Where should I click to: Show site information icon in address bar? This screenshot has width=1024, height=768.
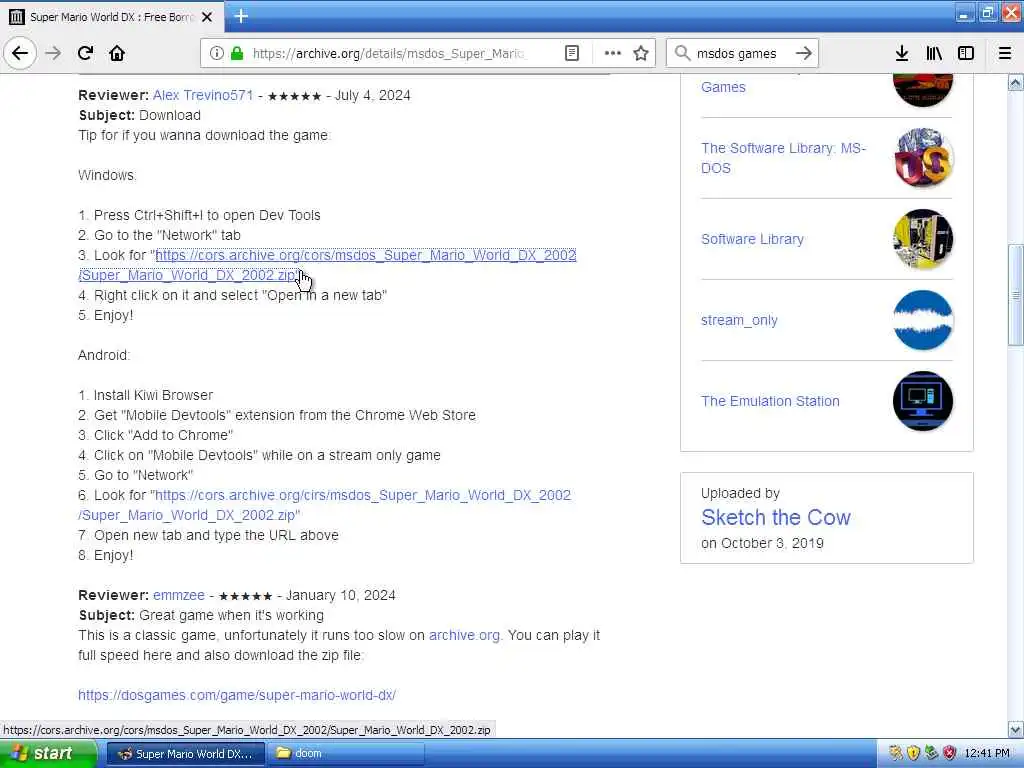pos(216,53)
